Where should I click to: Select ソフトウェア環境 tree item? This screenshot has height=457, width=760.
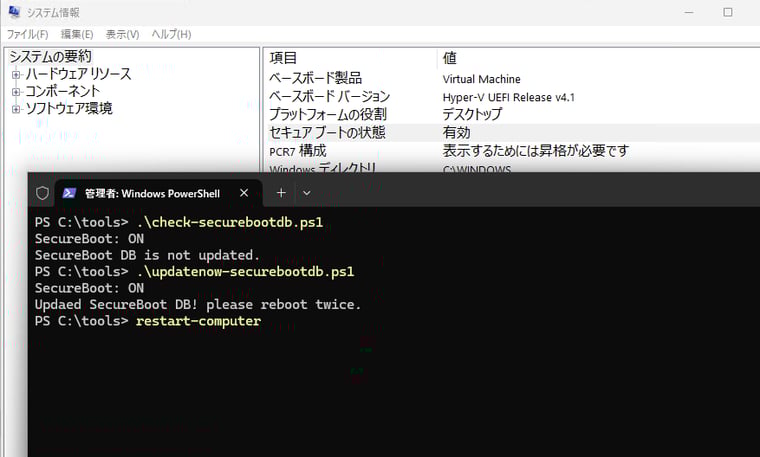(68, 108)
